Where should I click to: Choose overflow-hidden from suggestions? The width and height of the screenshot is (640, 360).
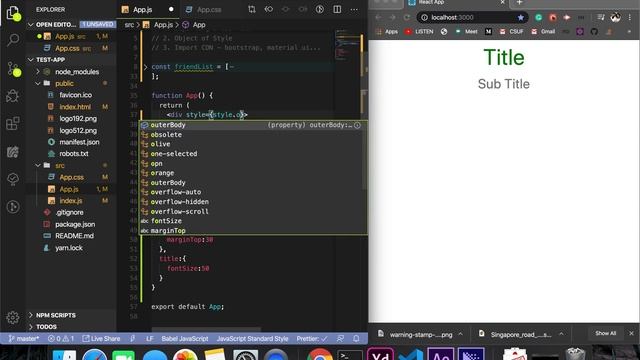click(253, 202)
